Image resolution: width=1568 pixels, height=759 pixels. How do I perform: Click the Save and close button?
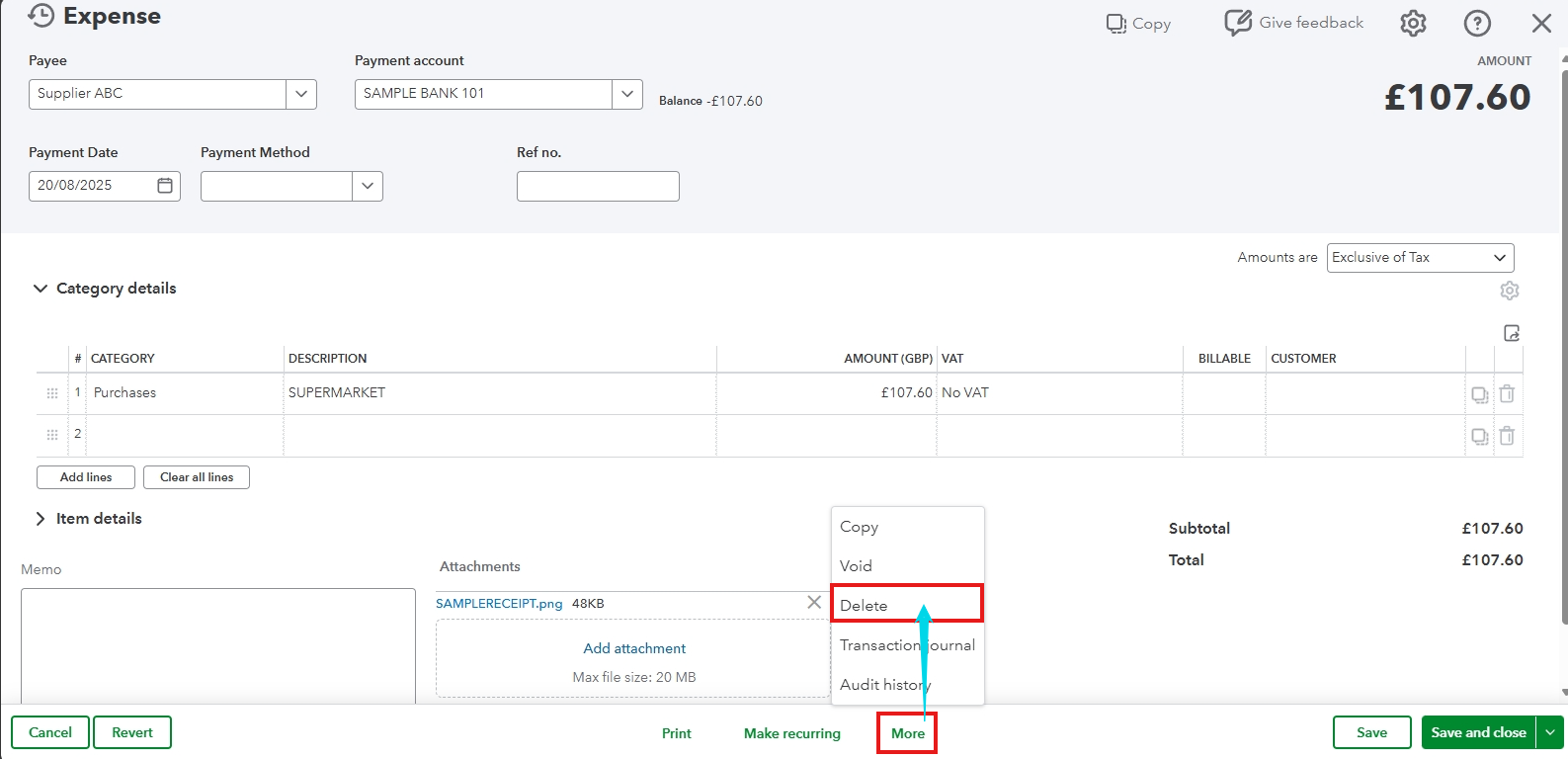pyautogui.click(x=1477, y=732)
